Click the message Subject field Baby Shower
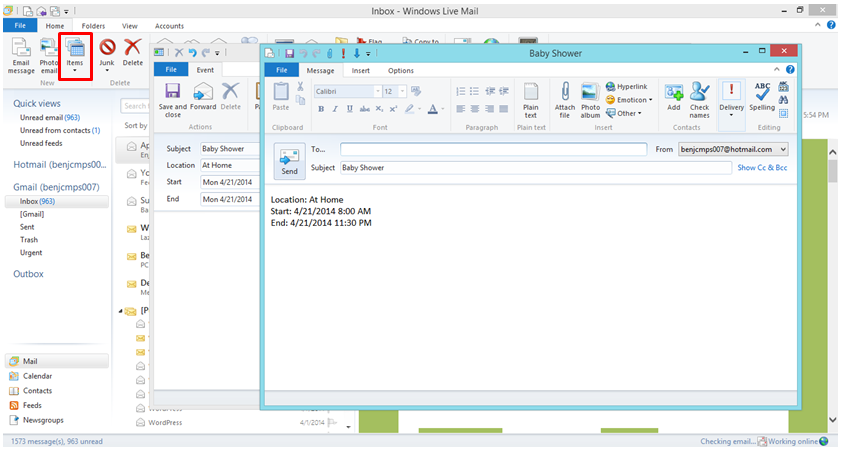 coord(536,167)
